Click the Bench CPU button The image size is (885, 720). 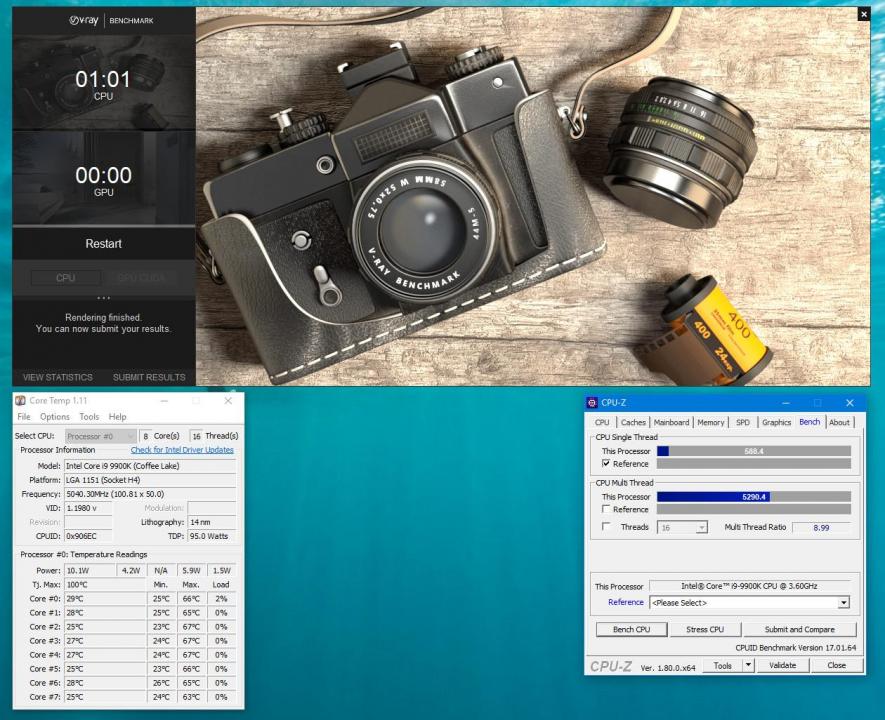pos(631,629)
